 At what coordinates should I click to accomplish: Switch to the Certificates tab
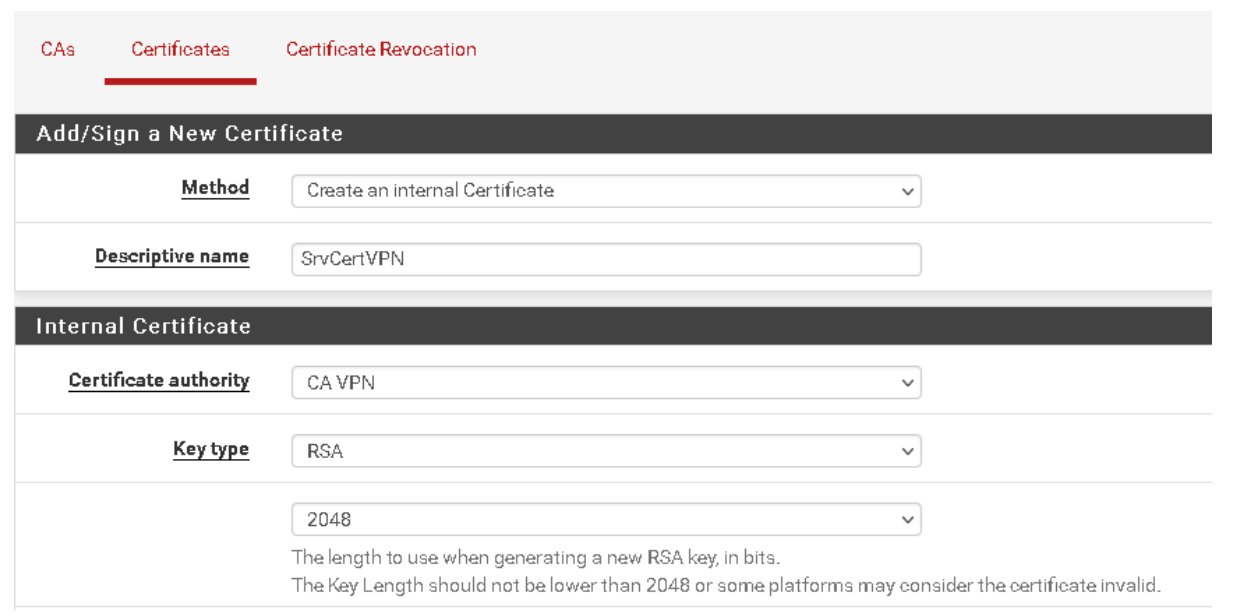180,49
